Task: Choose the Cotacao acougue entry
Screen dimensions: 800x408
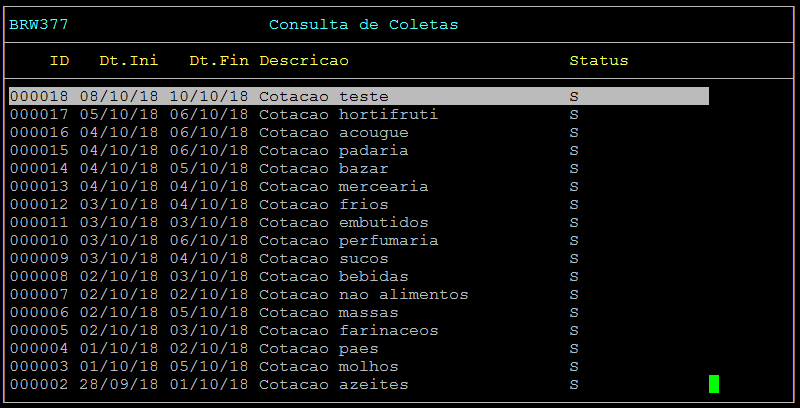Action: tap(359, 133)
